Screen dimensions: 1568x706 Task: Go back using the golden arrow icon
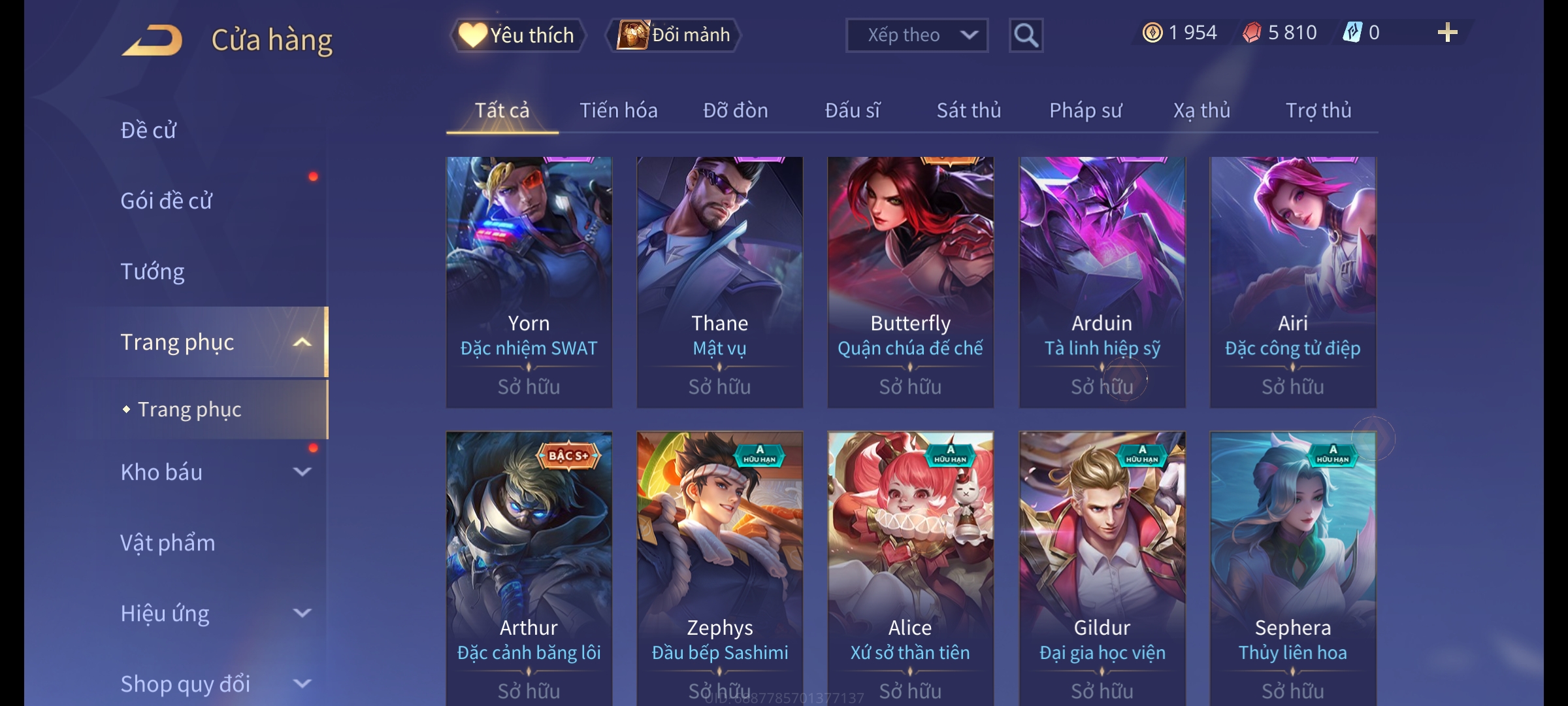pyautogui.click(x=152, y=40)
